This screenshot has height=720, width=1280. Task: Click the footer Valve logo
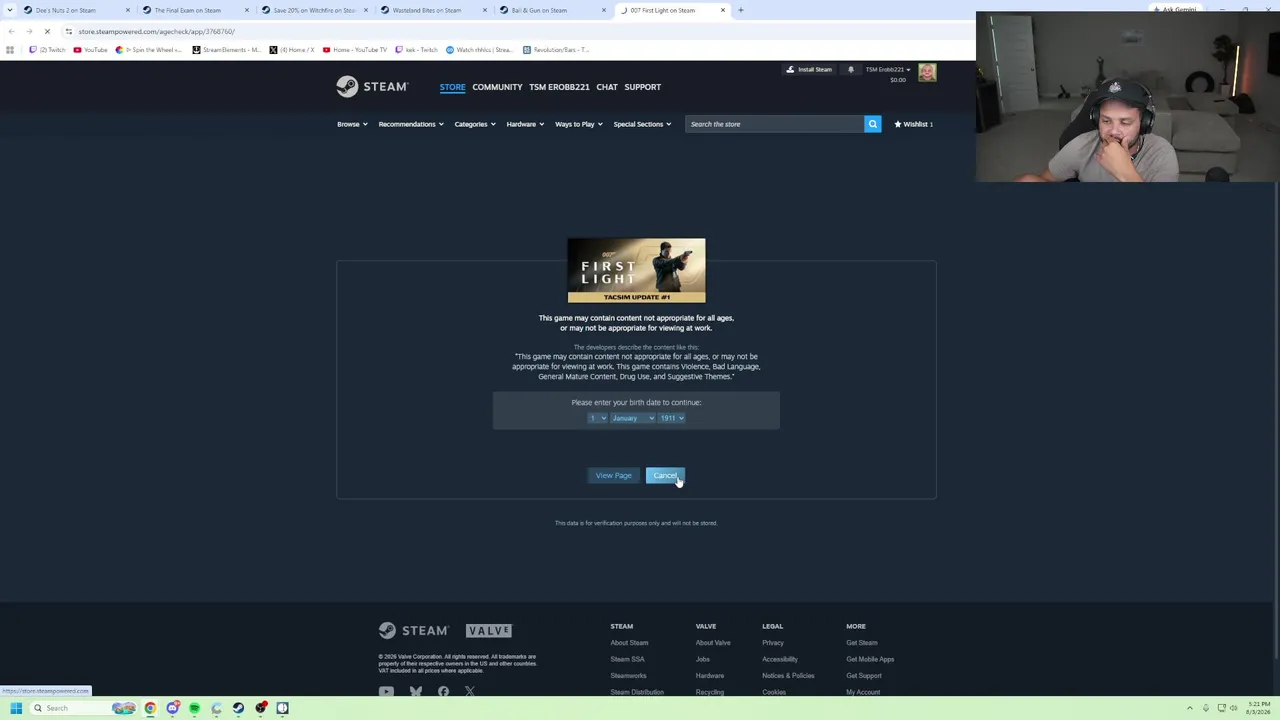489,630
